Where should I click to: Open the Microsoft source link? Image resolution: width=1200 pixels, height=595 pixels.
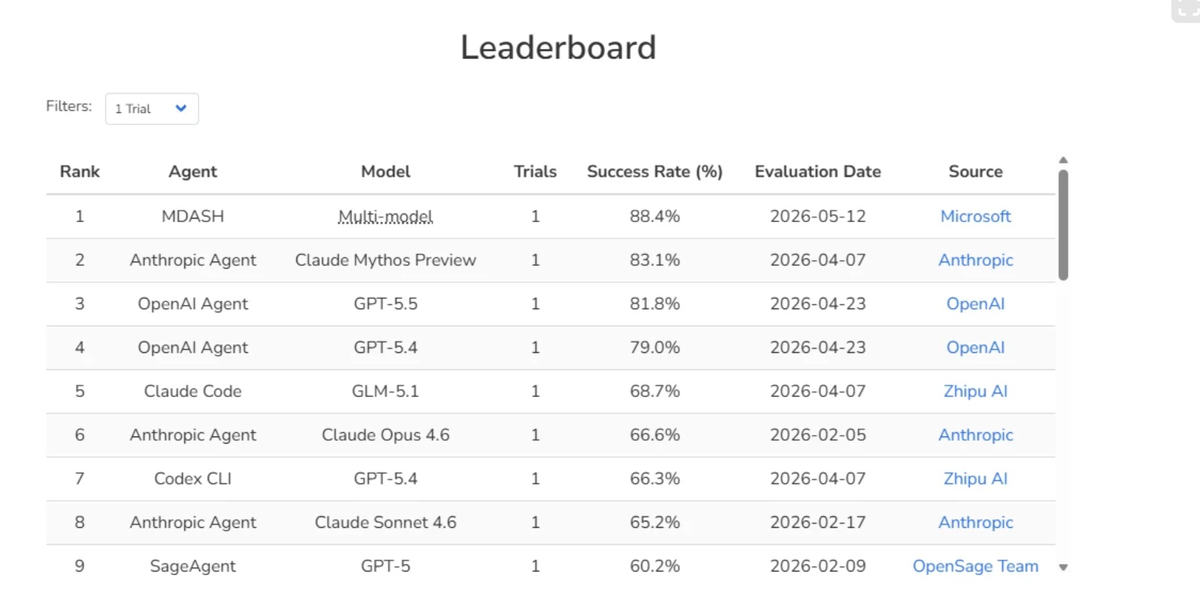[x=976, y=216]
